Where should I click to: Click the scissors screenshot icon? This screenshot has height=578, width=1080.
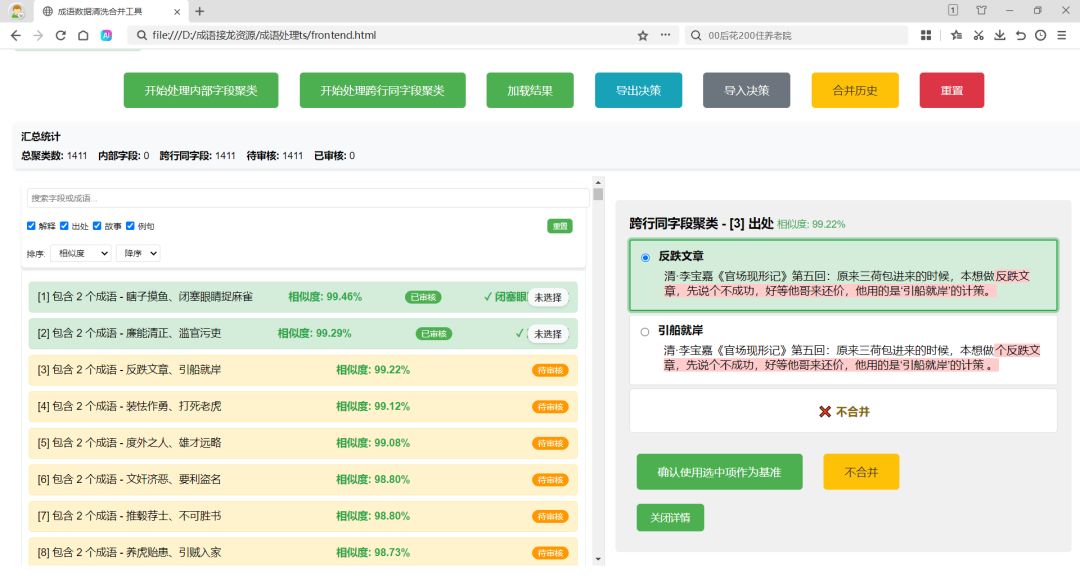976,35
